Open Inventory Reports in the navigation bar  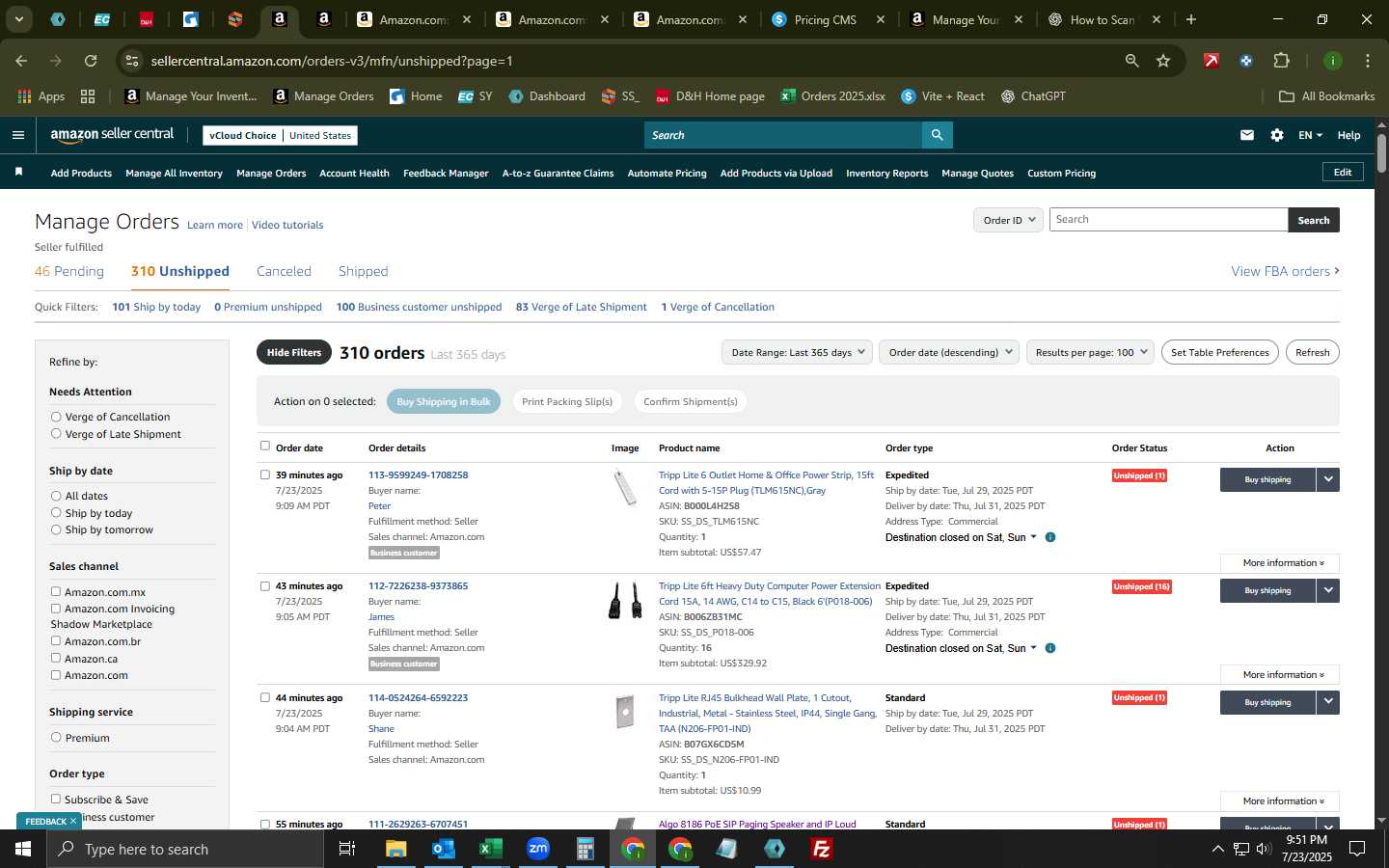(x=886, y=174)
